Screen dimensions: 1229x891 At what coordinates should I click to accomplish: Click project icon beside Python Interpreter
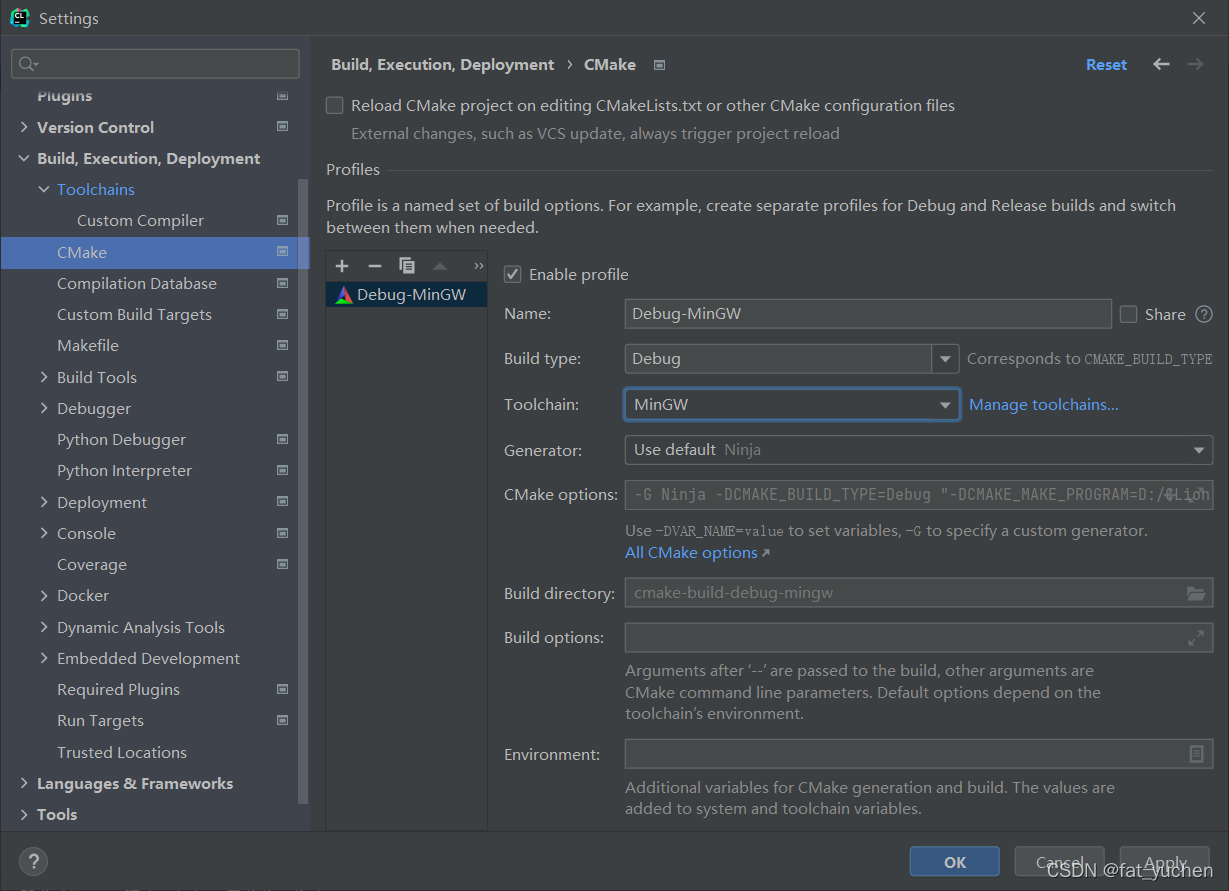(x=283, y=470)
